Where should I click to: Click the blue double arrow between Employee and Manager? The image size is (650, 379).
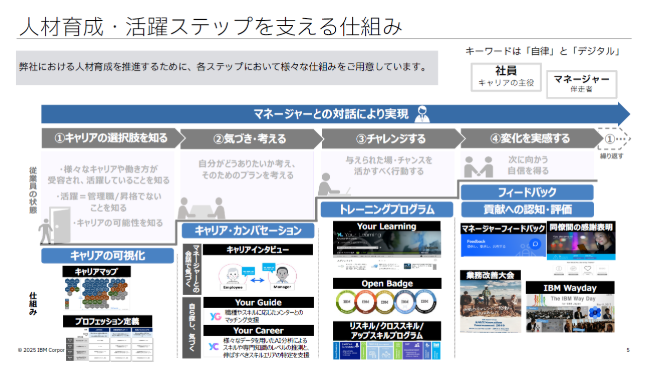[257, 280]
